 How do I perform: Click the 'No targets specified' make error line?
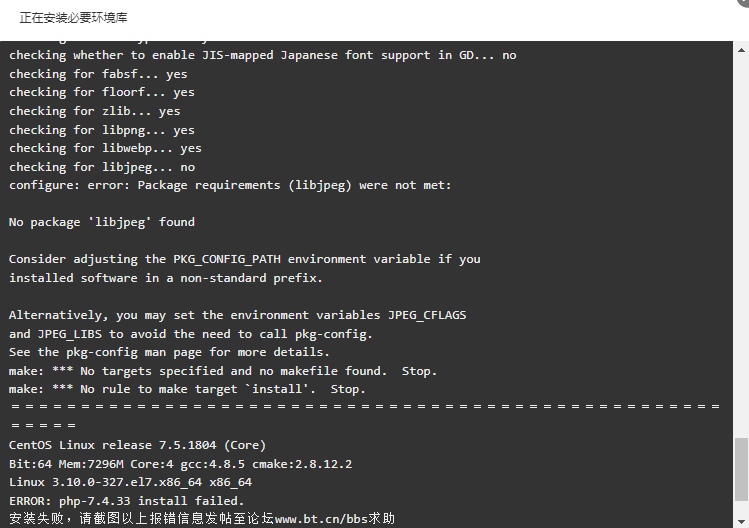point(223,371)
